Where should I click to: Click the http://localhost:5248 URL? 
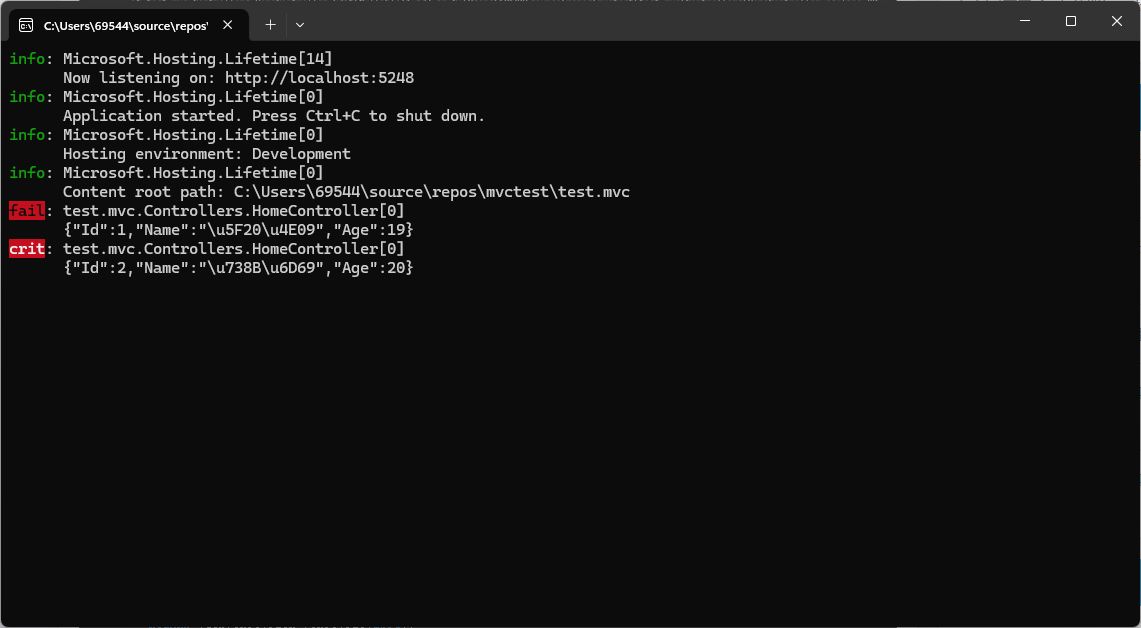[x=319, y=78]
